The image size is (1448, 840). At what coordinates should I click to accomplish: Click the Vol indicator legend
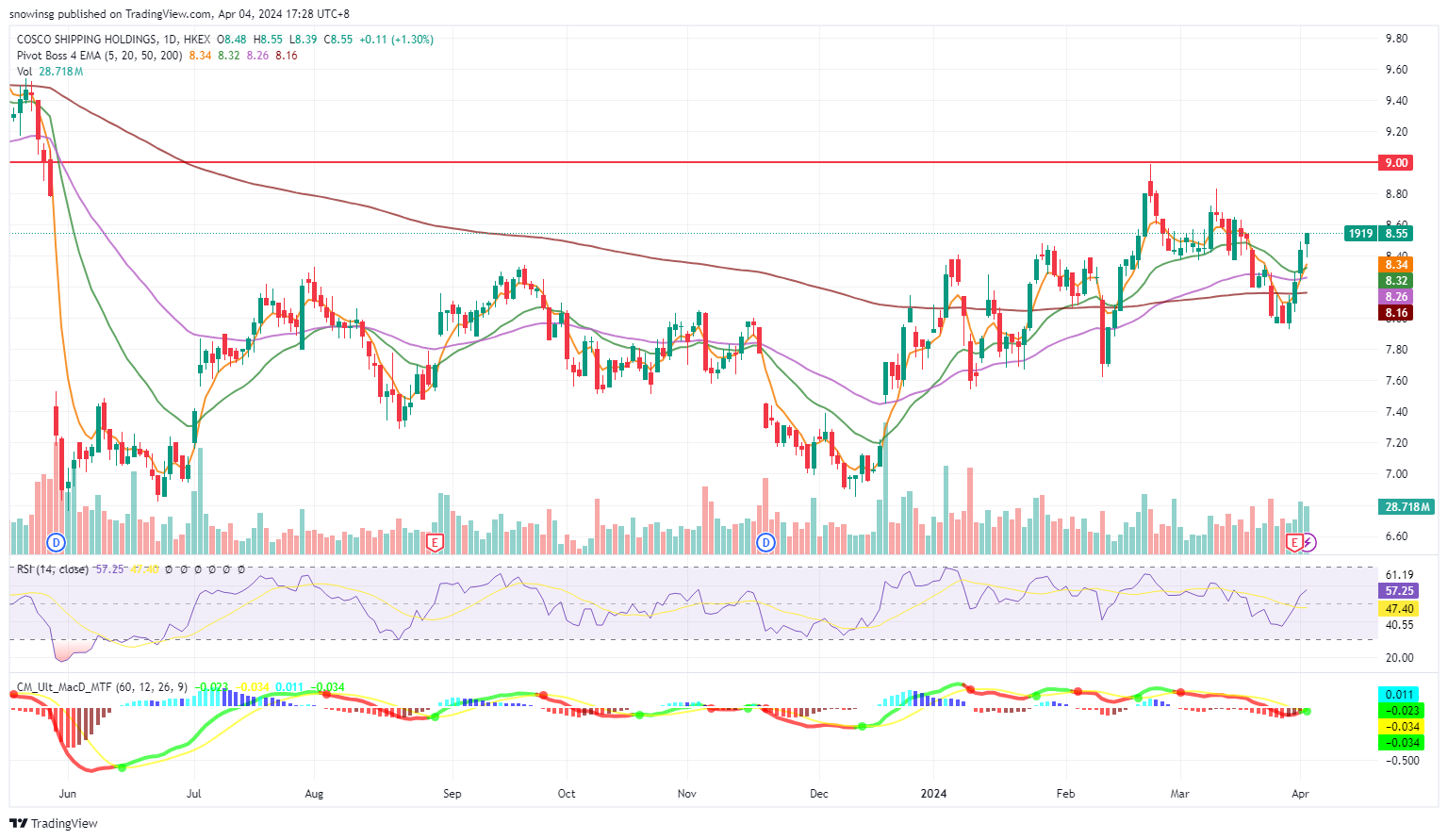coord(25,72)
